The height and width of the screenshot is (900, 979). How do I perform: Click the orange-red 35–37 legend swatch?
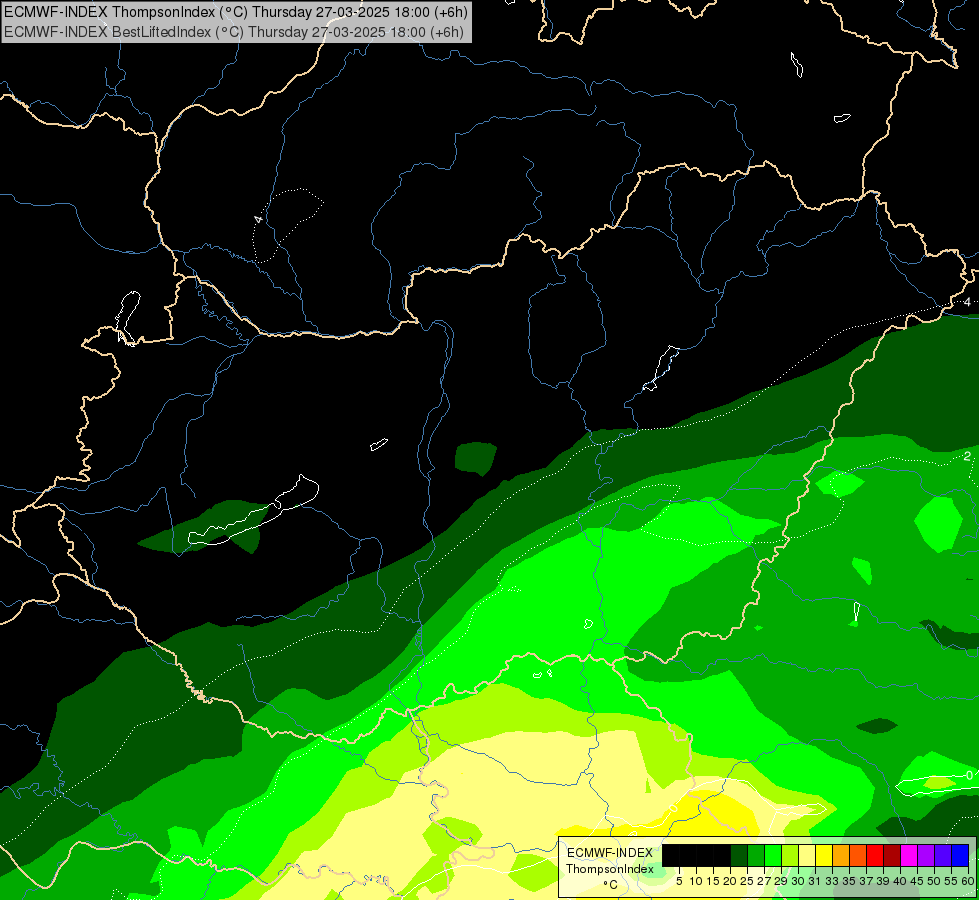click(858, 855)
